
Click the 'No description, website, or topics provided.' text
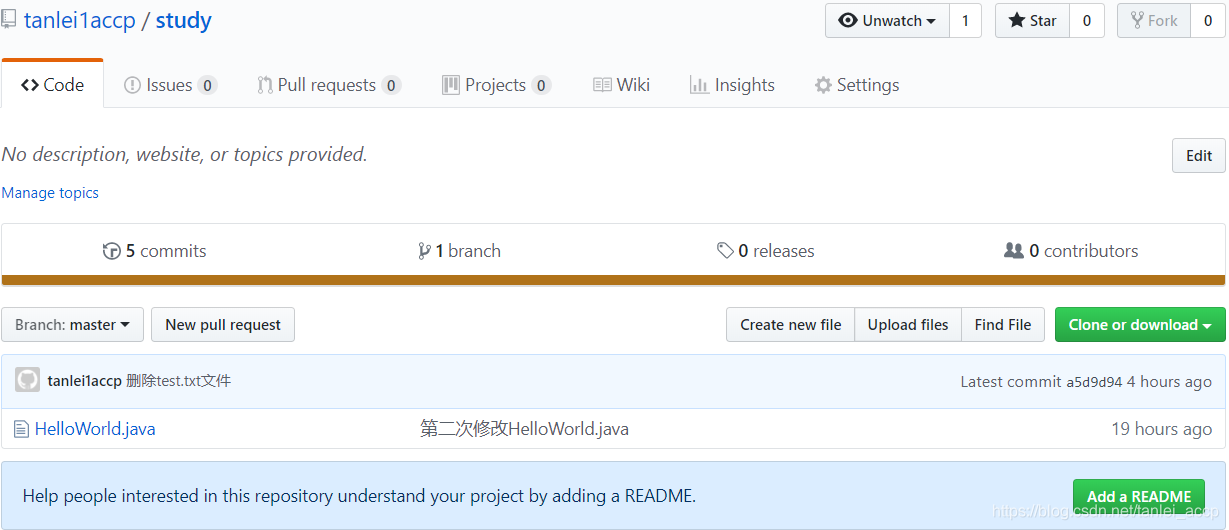click(185, 154)
